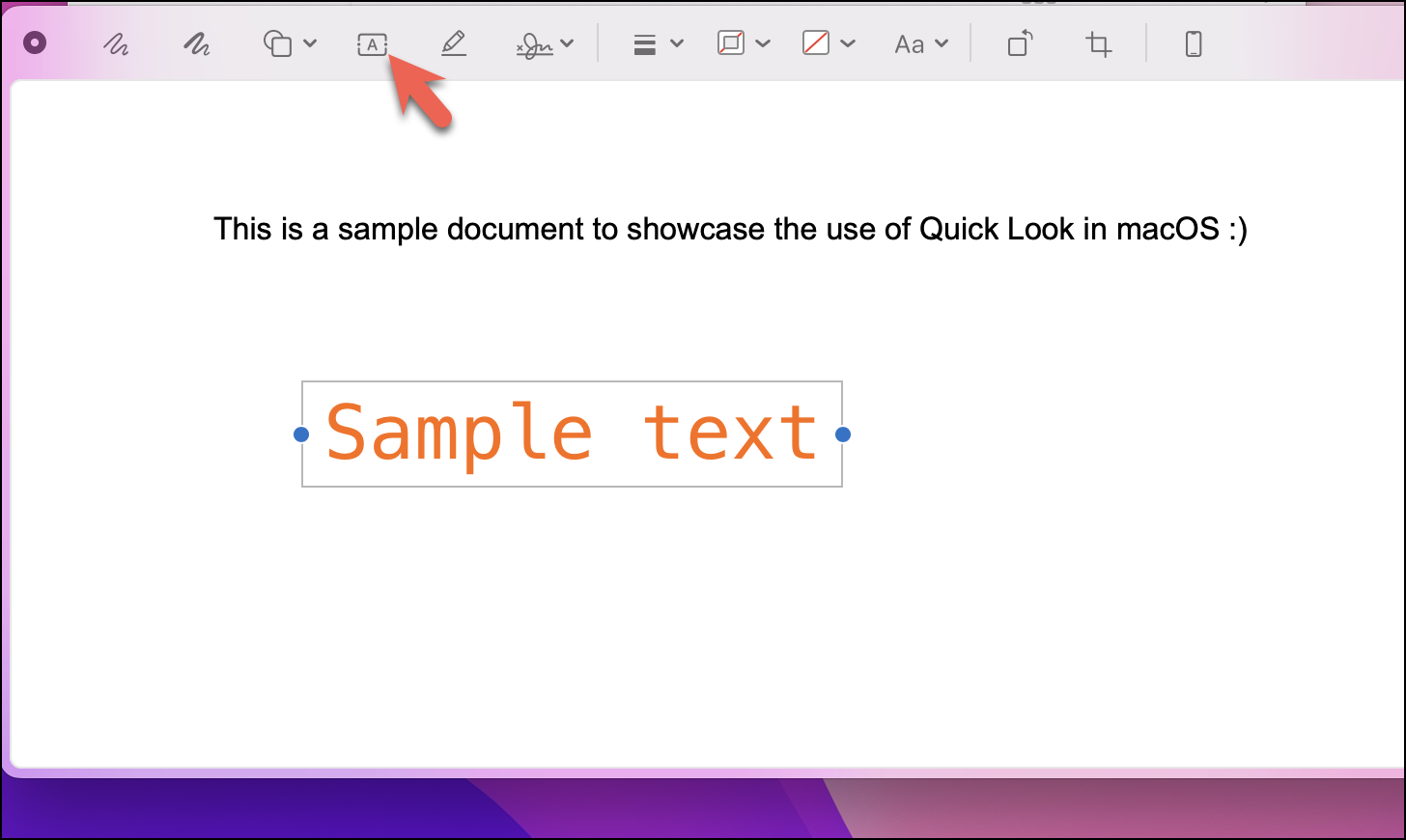Expand the Shape Style chevron
Viewport: 1406px width, 840px height.
[677, 43]
